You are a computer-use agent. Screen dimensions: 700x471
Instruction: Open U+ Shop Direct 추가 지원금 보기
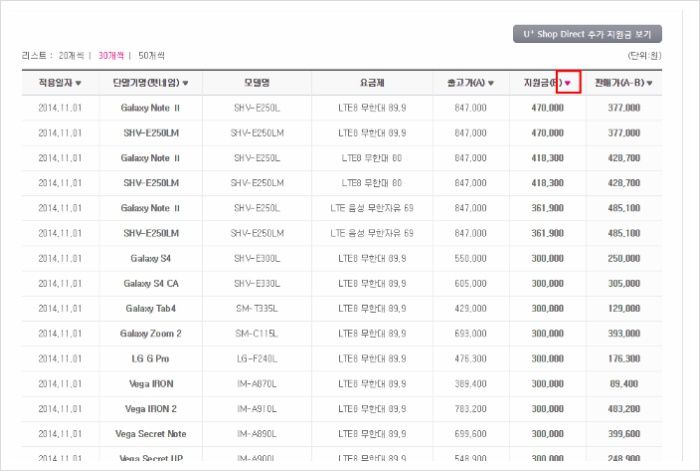pos(587,34)
